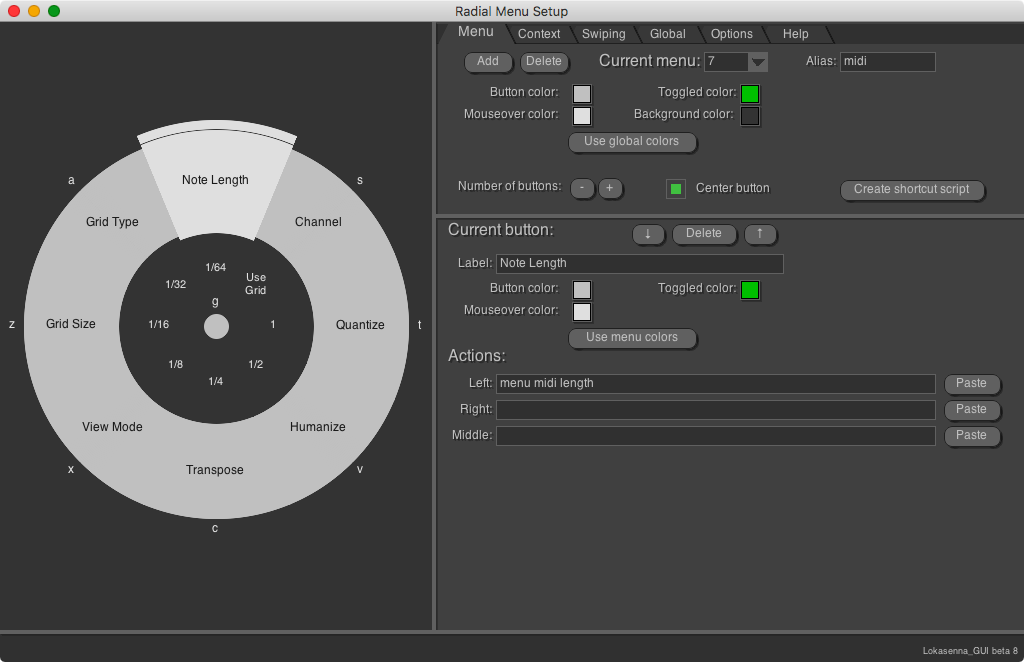1024x662 pixels.
Task: Click the Transpose wedge
Action: [214, 469]
